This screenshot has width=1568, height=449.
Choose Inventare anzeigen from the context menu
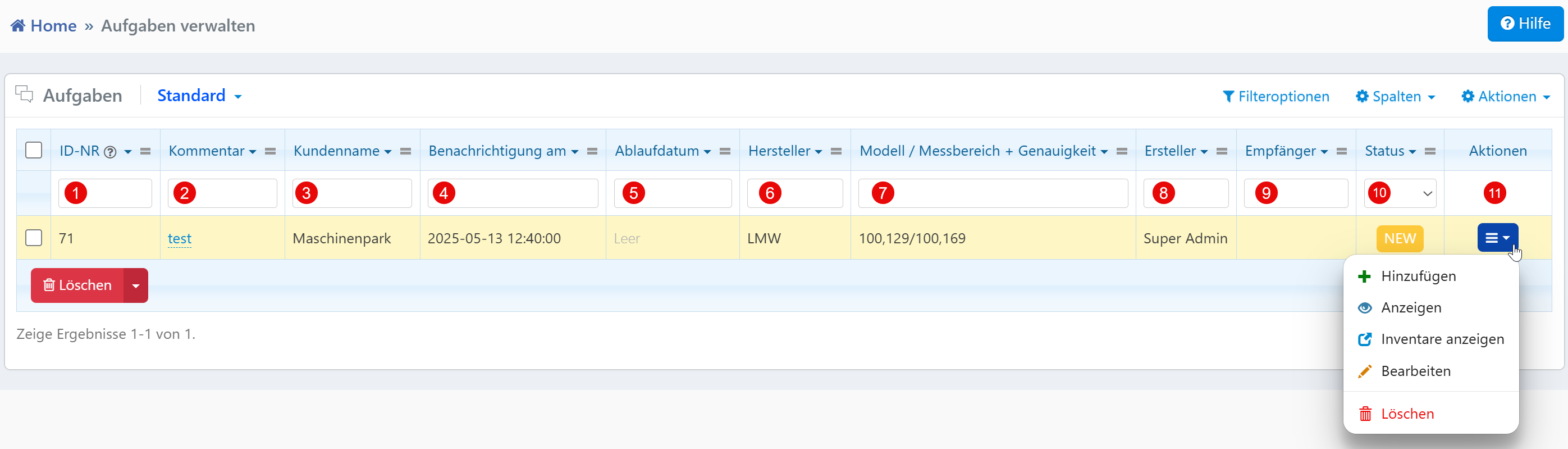click(1441, 339)
